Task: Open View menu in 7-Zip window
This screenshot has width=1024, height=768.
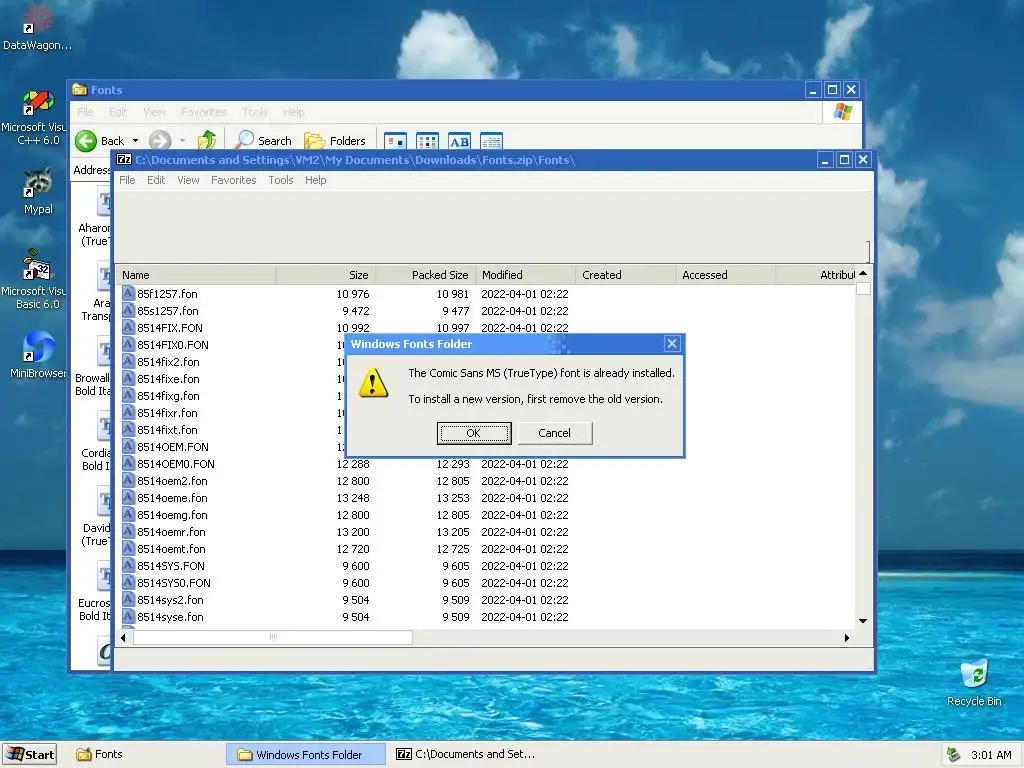Action: pyautogui.click(x=188, y=180)
